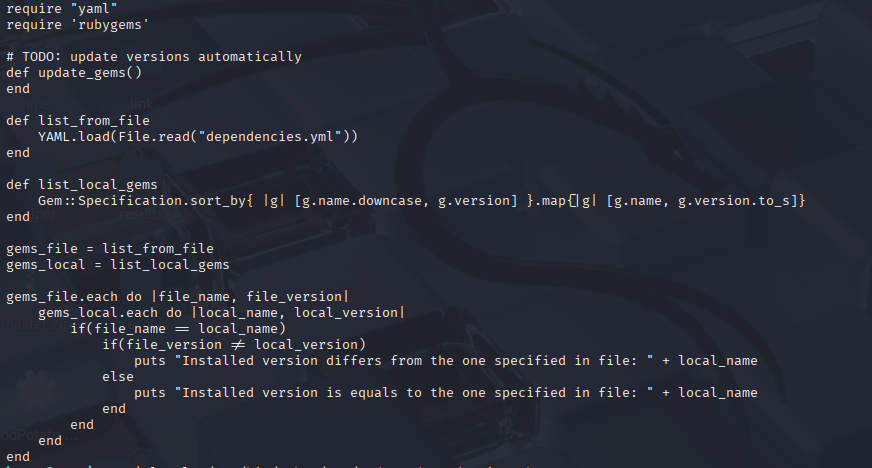Click the require "yaml" line
Image resolution: width=872 pixels, height=468 pixels.
[62, 9]
